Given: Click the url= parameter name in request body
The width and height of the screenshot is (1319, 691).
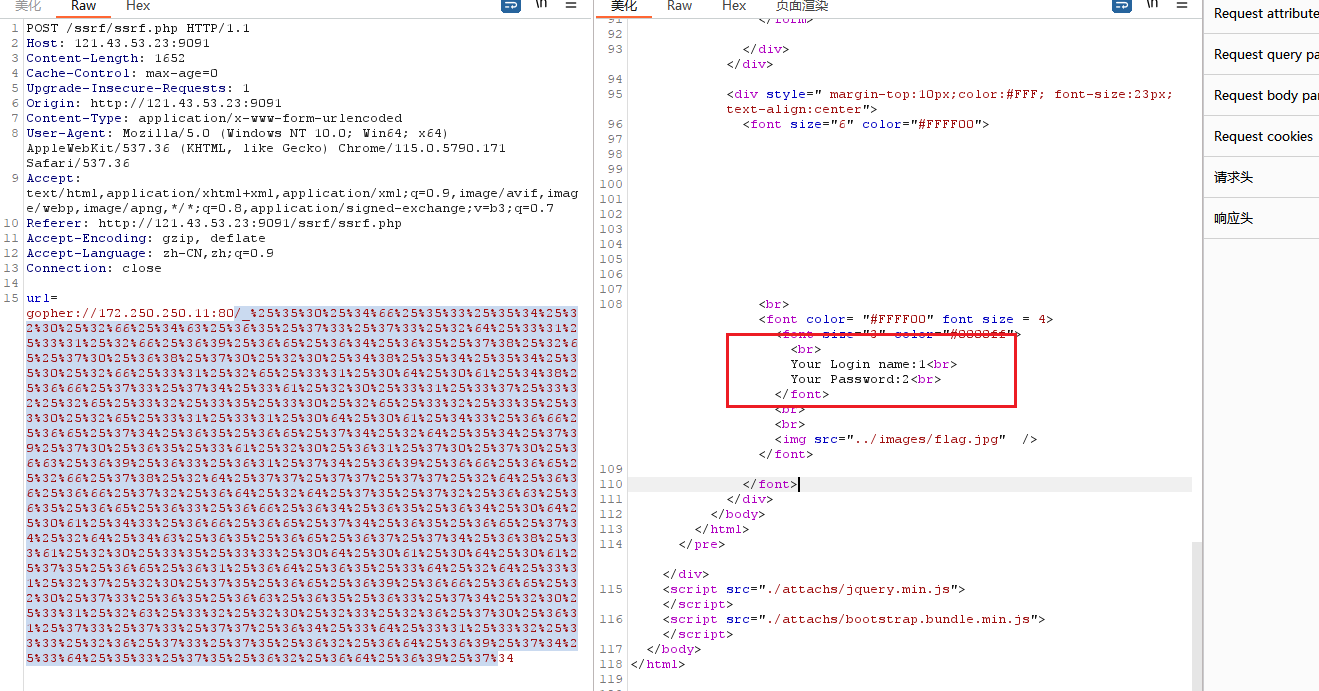Looking at the screenshot, I should pyautogui.click(x=42, y=299).
